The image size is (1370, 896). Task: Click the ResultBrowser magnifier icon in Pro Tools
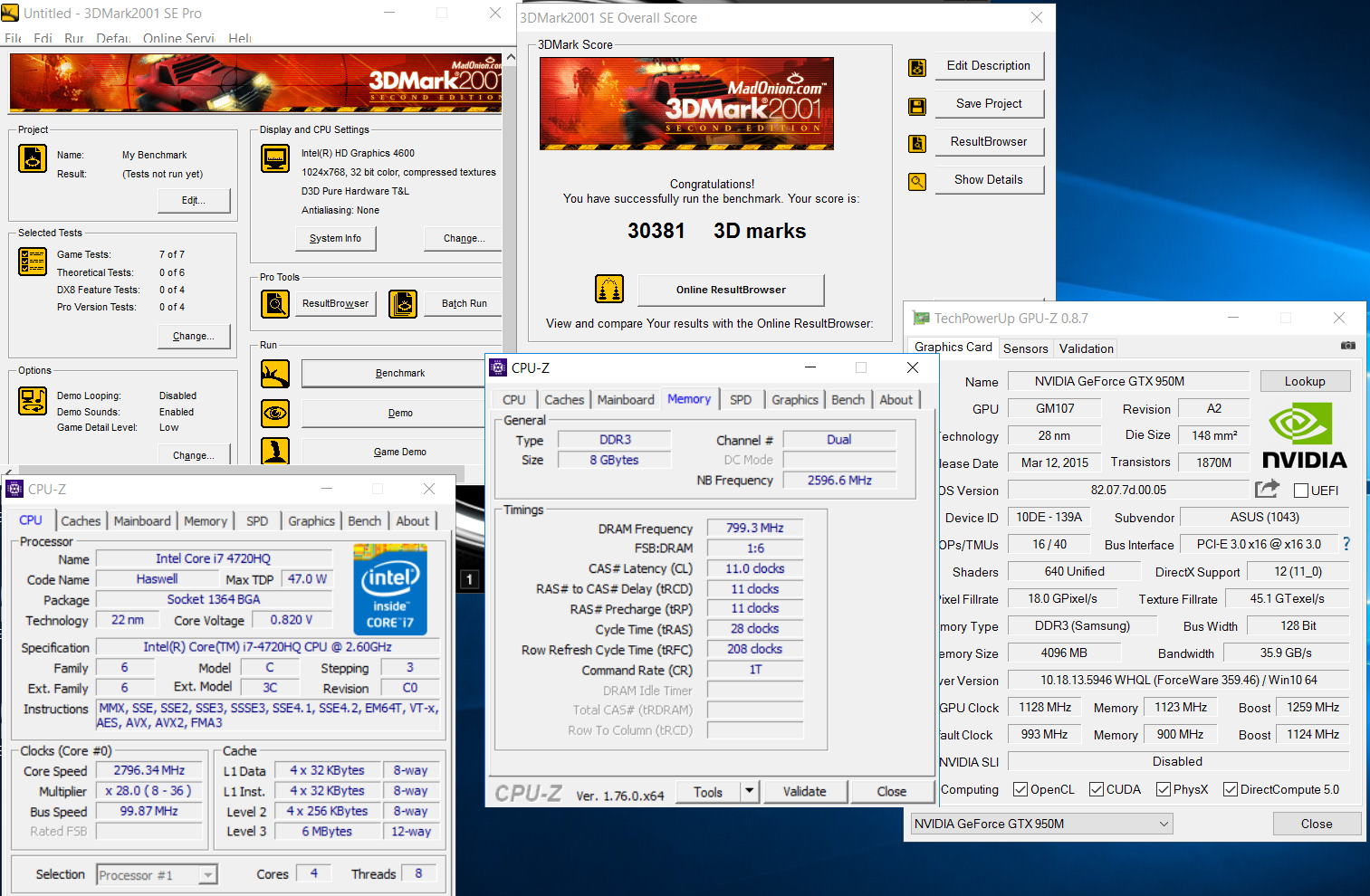[x=275, y=304]
